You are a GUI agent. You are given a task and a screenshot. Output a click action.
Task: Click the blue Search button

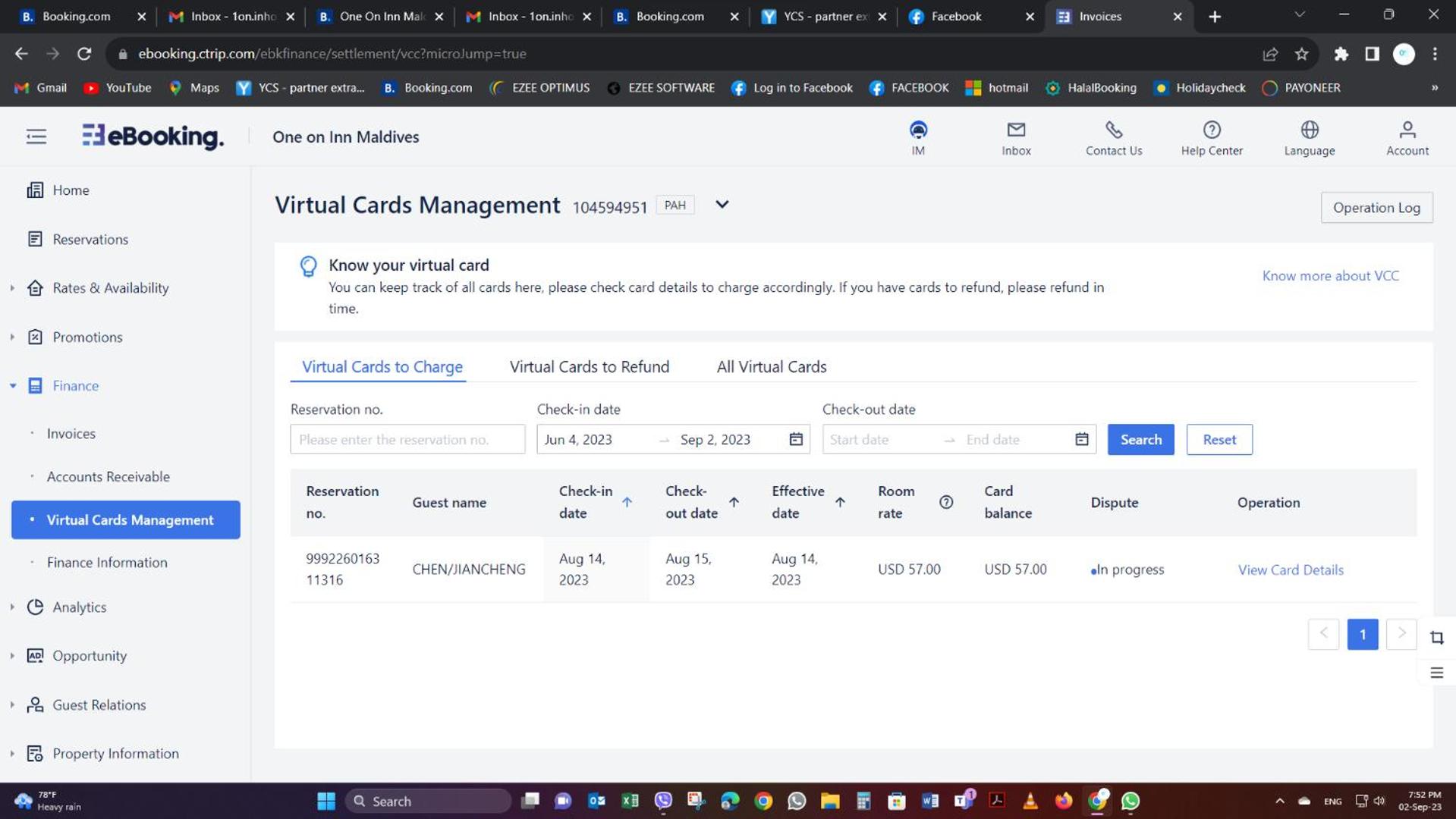point(1140,440)
